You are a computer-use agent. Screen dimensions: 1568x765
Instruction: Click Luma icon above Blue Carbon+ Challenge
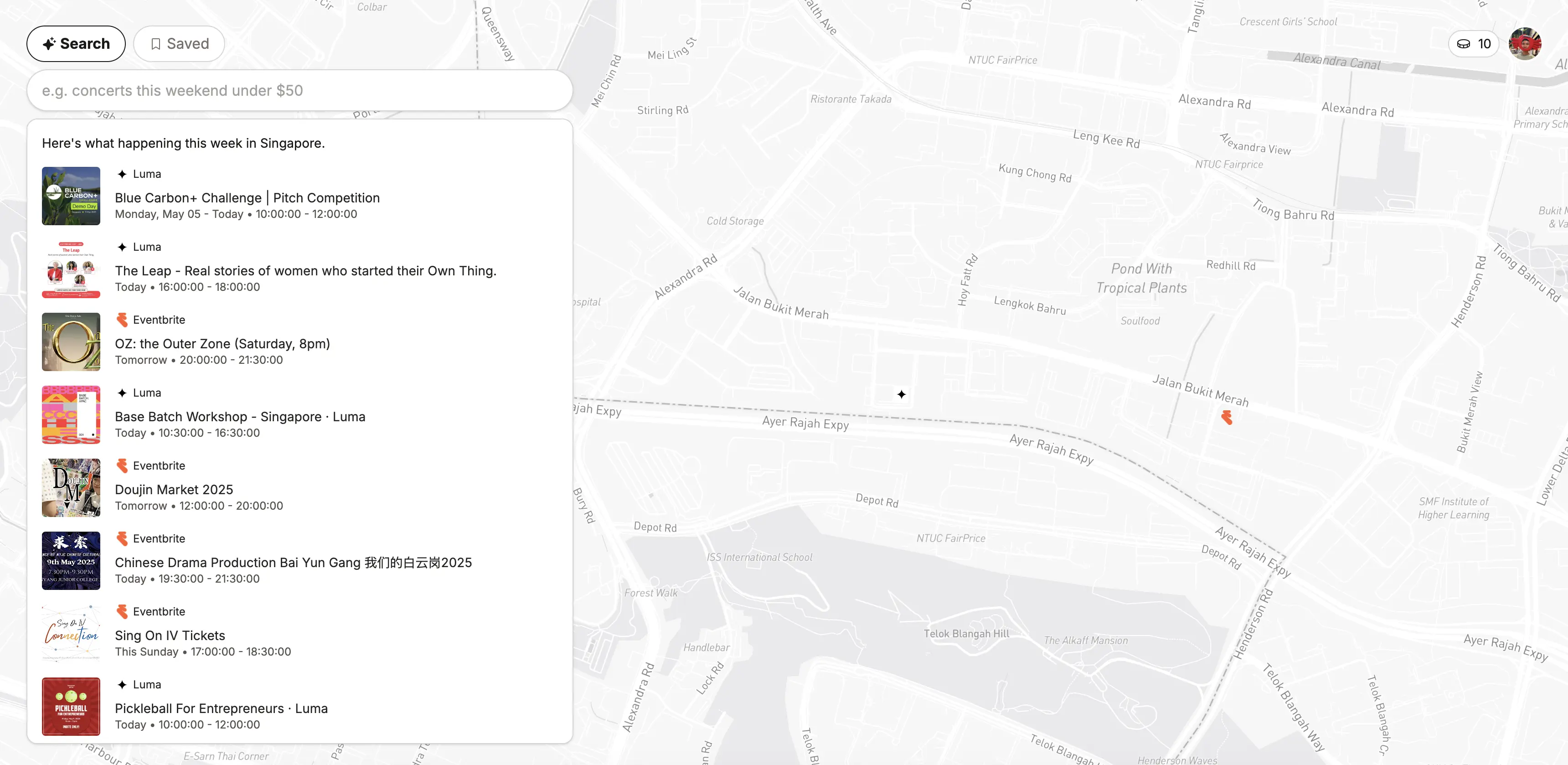click(x=122, y=174)
